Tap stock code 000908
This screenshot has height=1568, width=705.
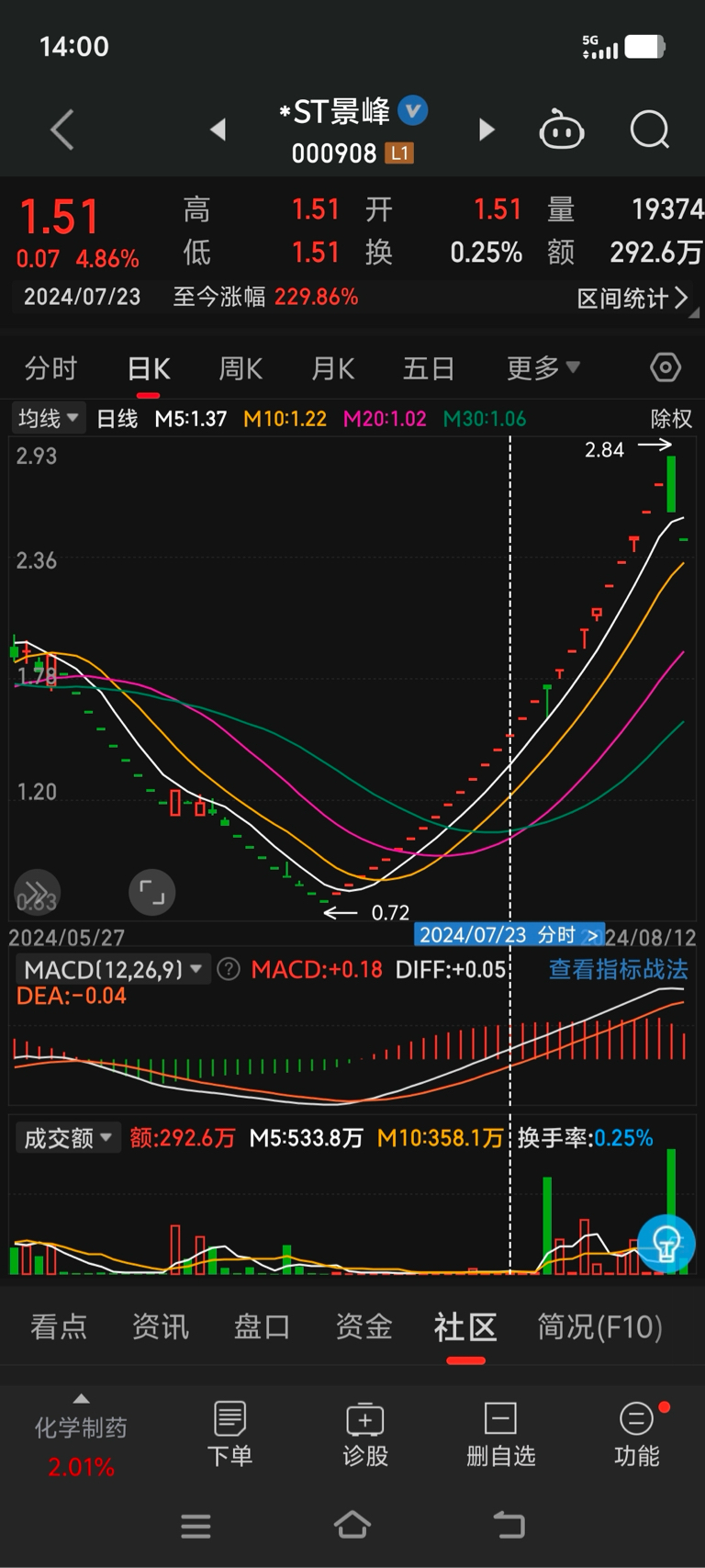tap(334, 153)
